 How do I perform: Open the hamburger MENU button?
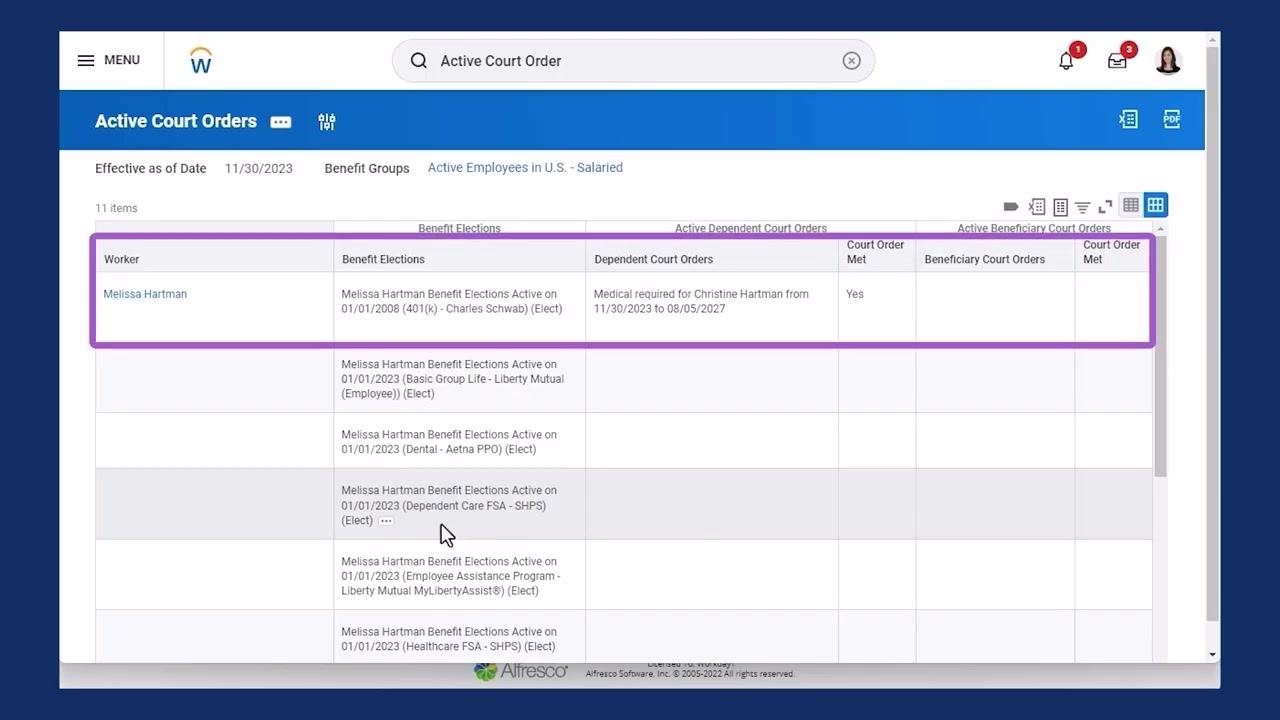[108, 60]
